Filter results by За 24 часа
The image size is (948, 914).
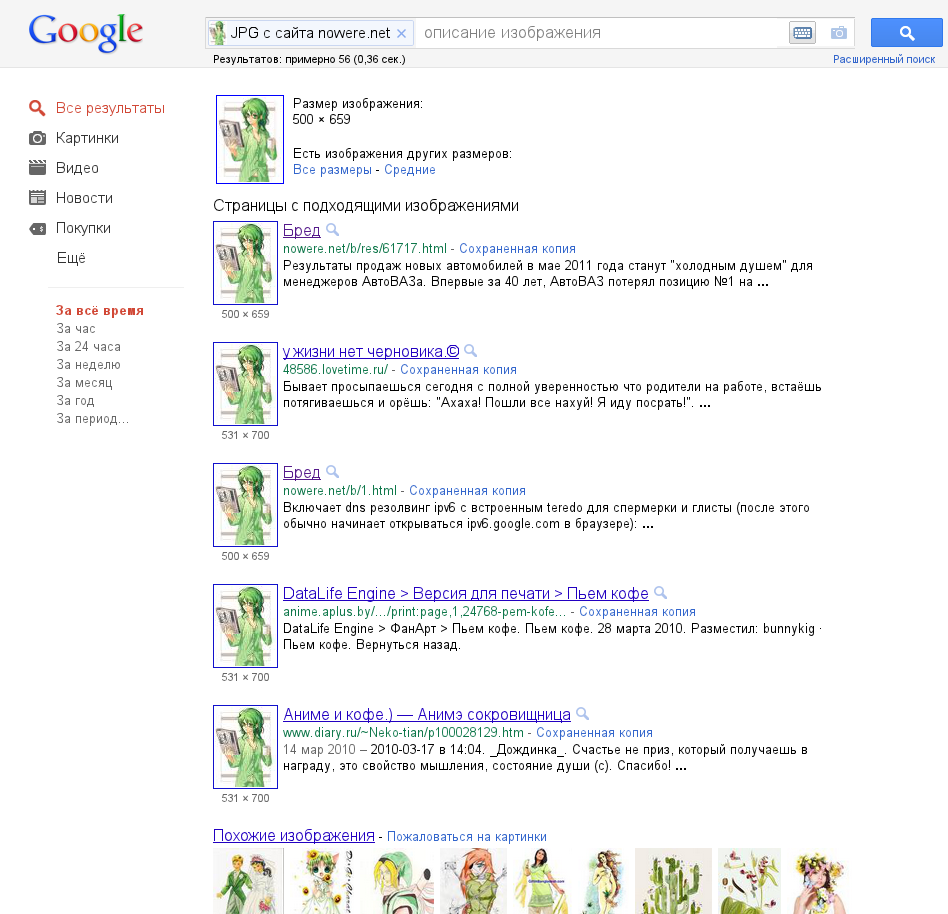(88, 346)
